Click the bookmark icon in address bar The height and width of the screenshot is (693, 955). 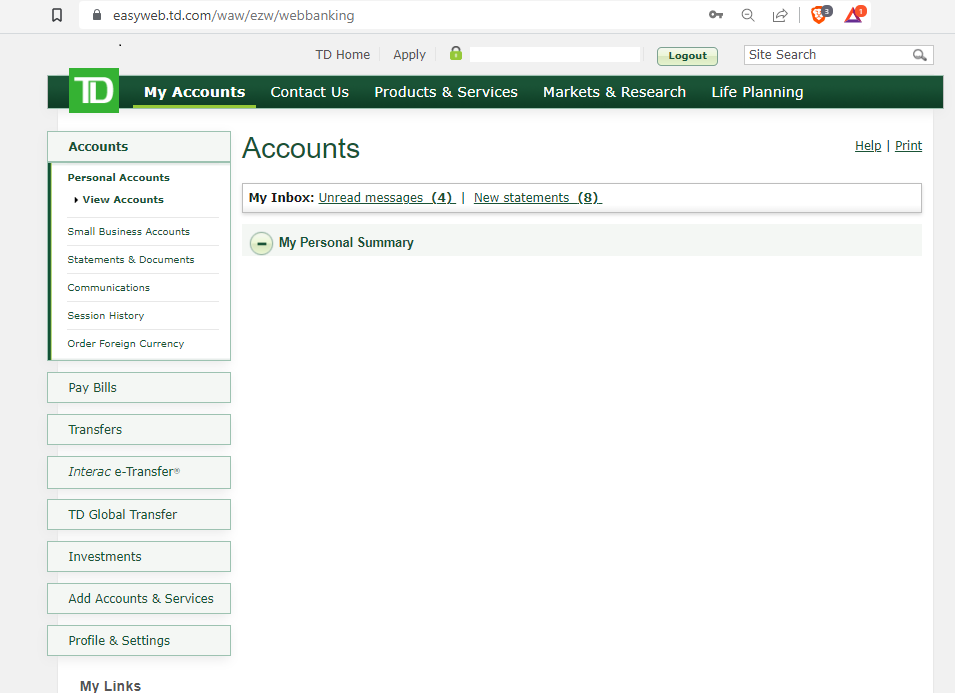pyautogui.click(x=57, y=15)
